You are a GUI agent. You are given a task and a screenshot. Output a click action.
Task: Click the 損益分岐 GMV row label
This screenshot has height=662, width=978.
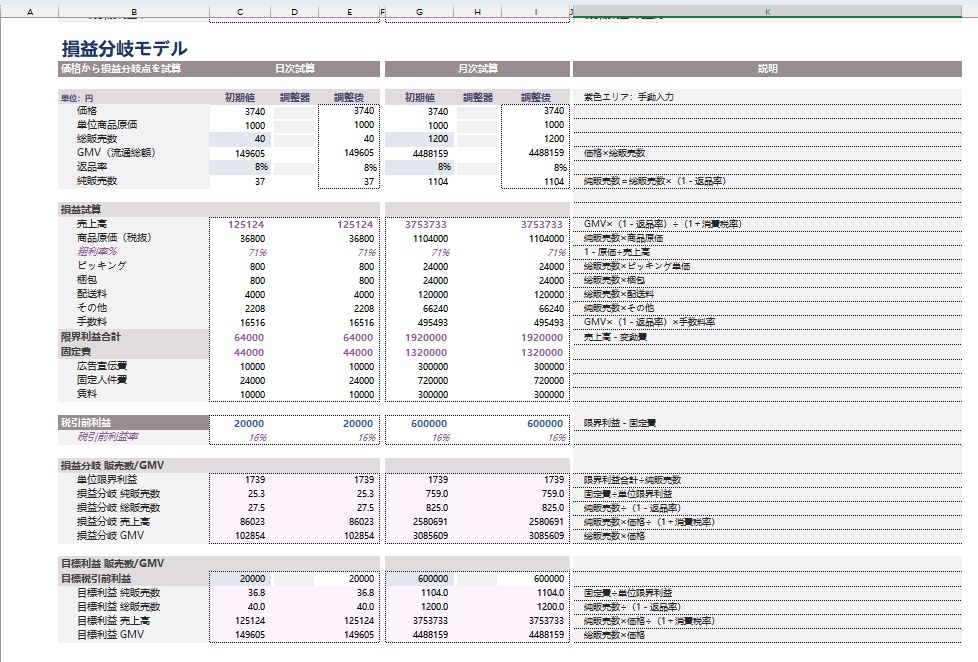pyautogui.click(x=110, y=535)
